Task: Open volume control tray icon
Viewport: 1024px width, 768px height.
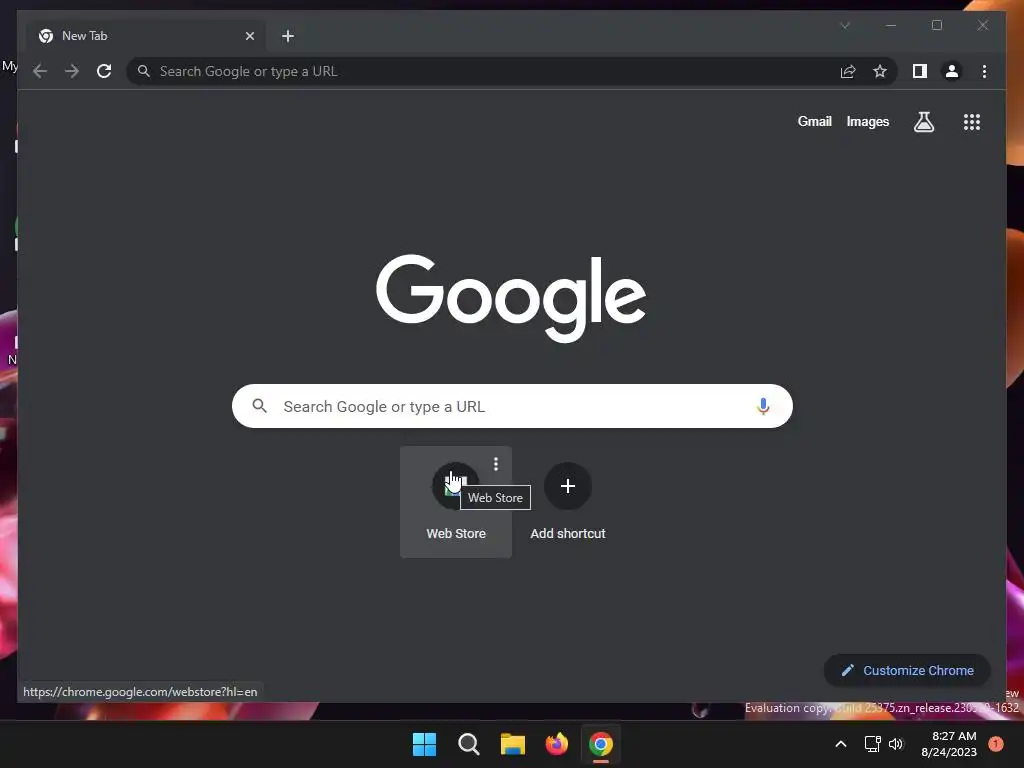Action: click(x=896, y=744)
